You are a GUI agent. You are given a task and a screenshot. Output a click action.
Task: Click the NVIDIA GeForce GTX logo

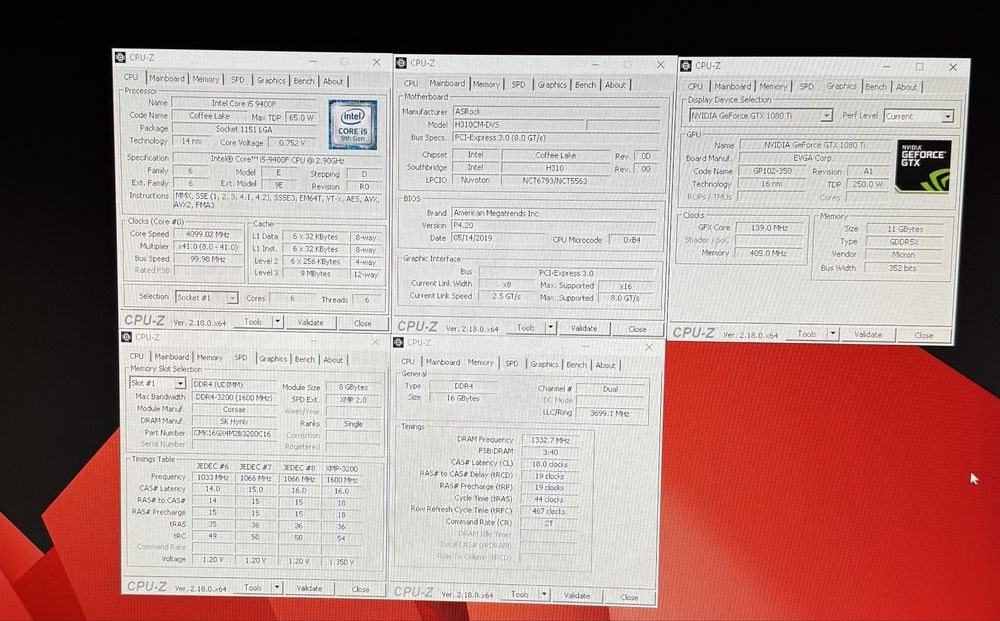pos(923,166)
